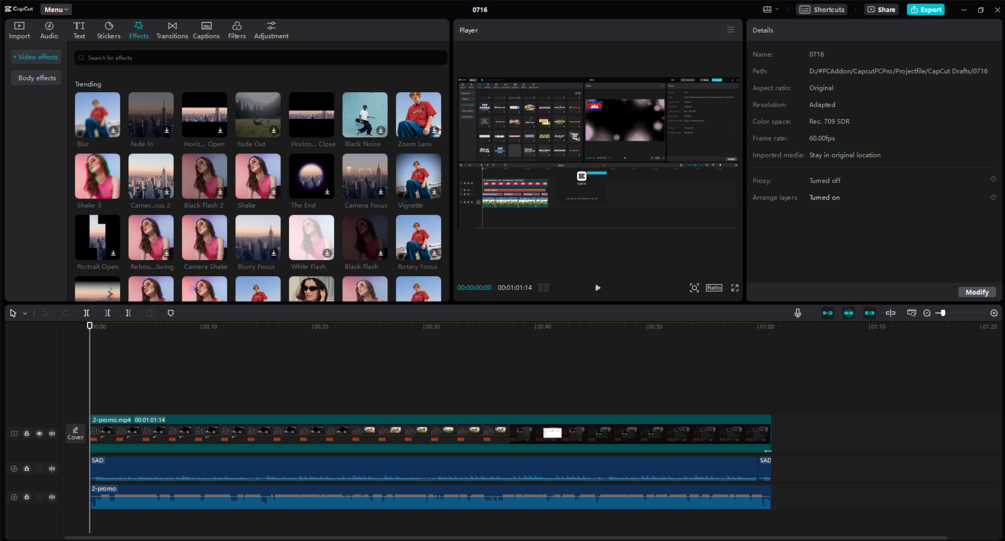
Task: Click the Delete left trim tool
Action: 107,313
